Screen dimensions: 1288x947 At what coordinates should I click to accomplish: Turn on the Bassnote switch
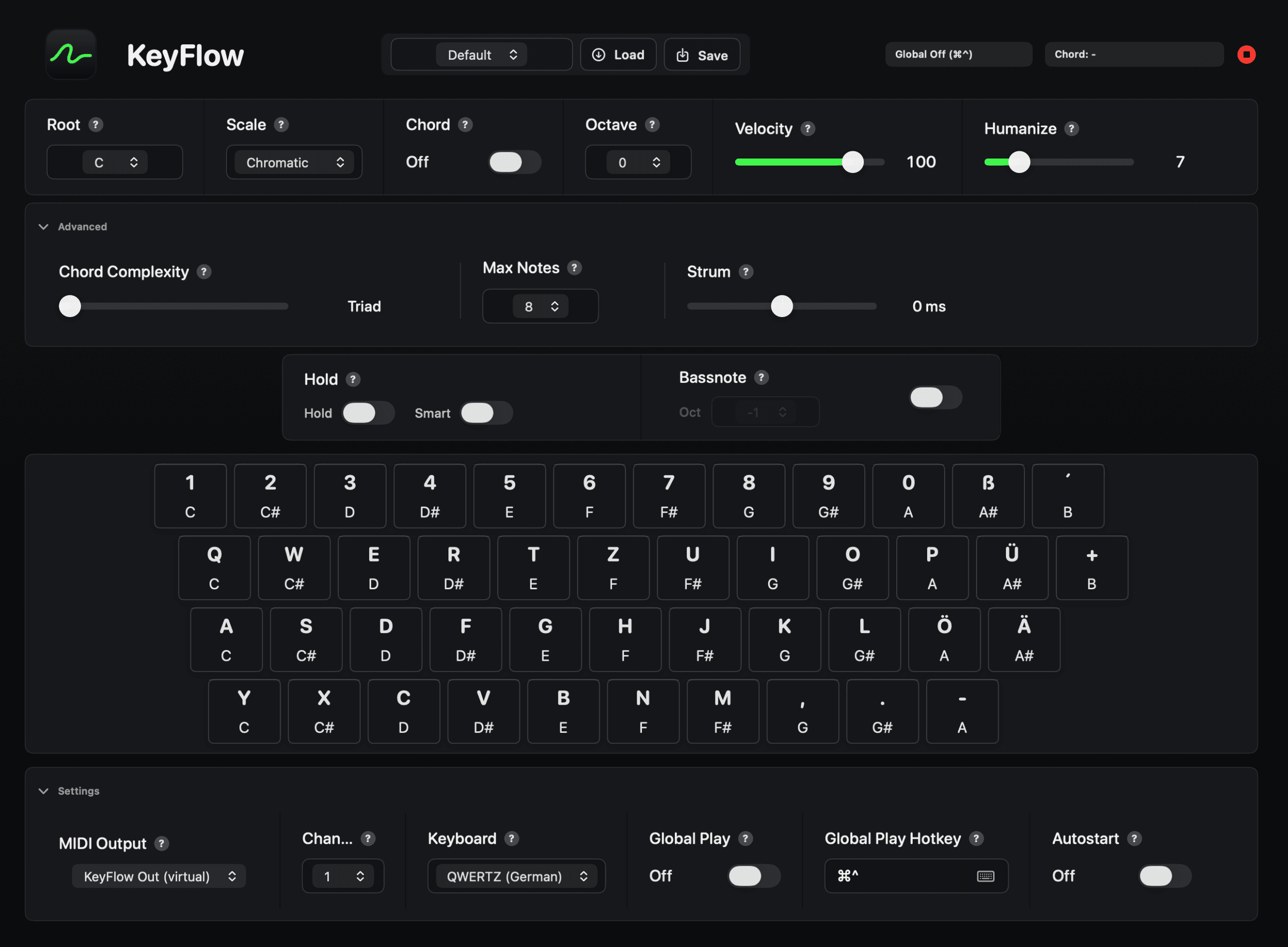click(935, 397)
